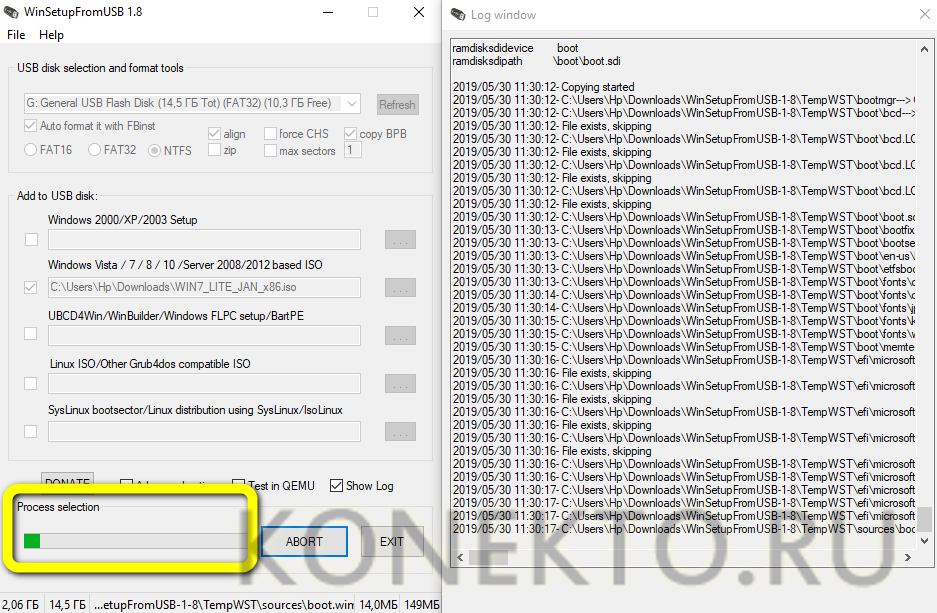Click the 2,06 ГБ status bar entry
The width and height of the screenshot is (937, 613).
pyautogui.click(x=21, y=605)
